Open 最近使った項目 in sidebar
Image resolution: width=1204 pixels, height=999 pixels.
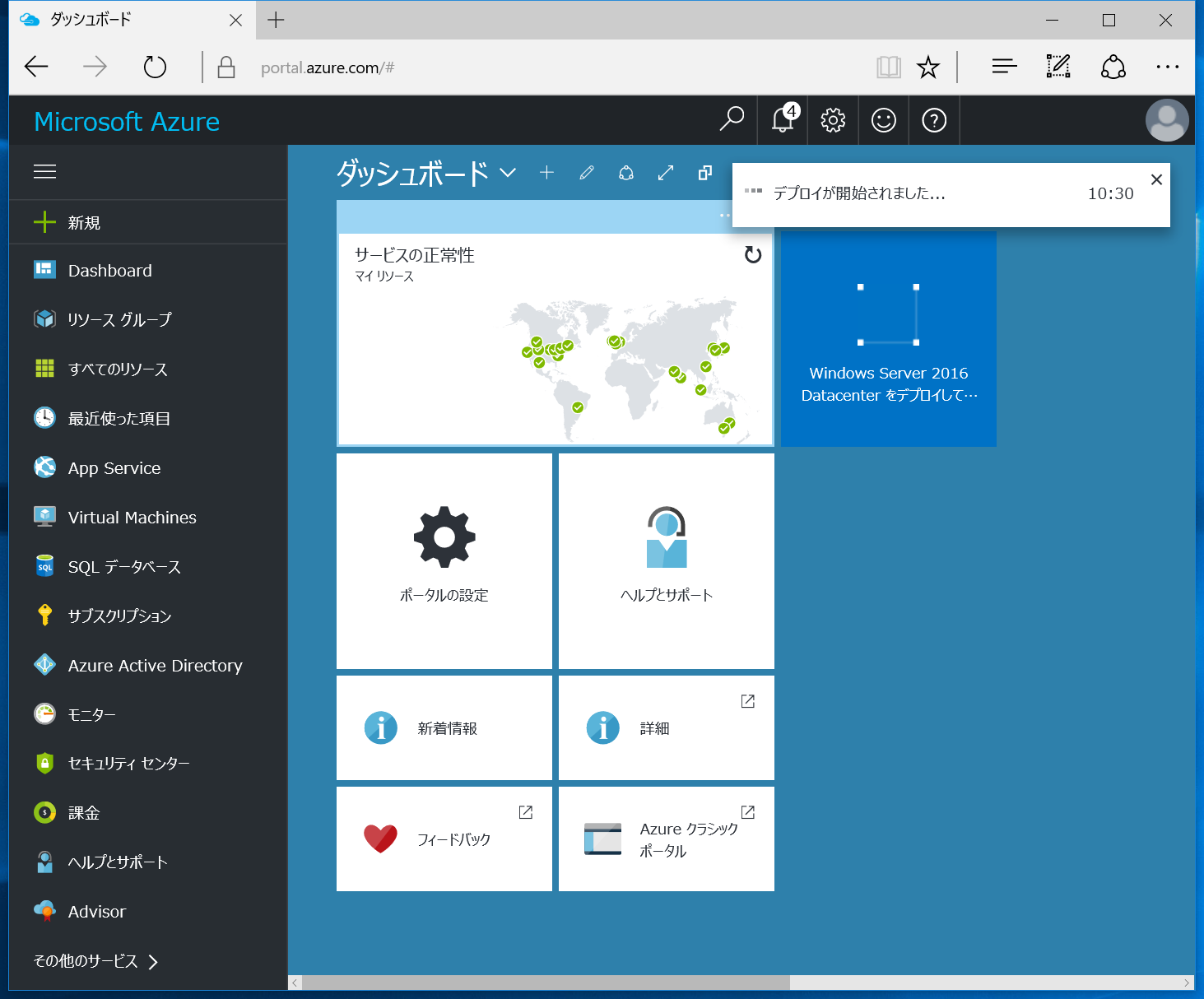148,418
